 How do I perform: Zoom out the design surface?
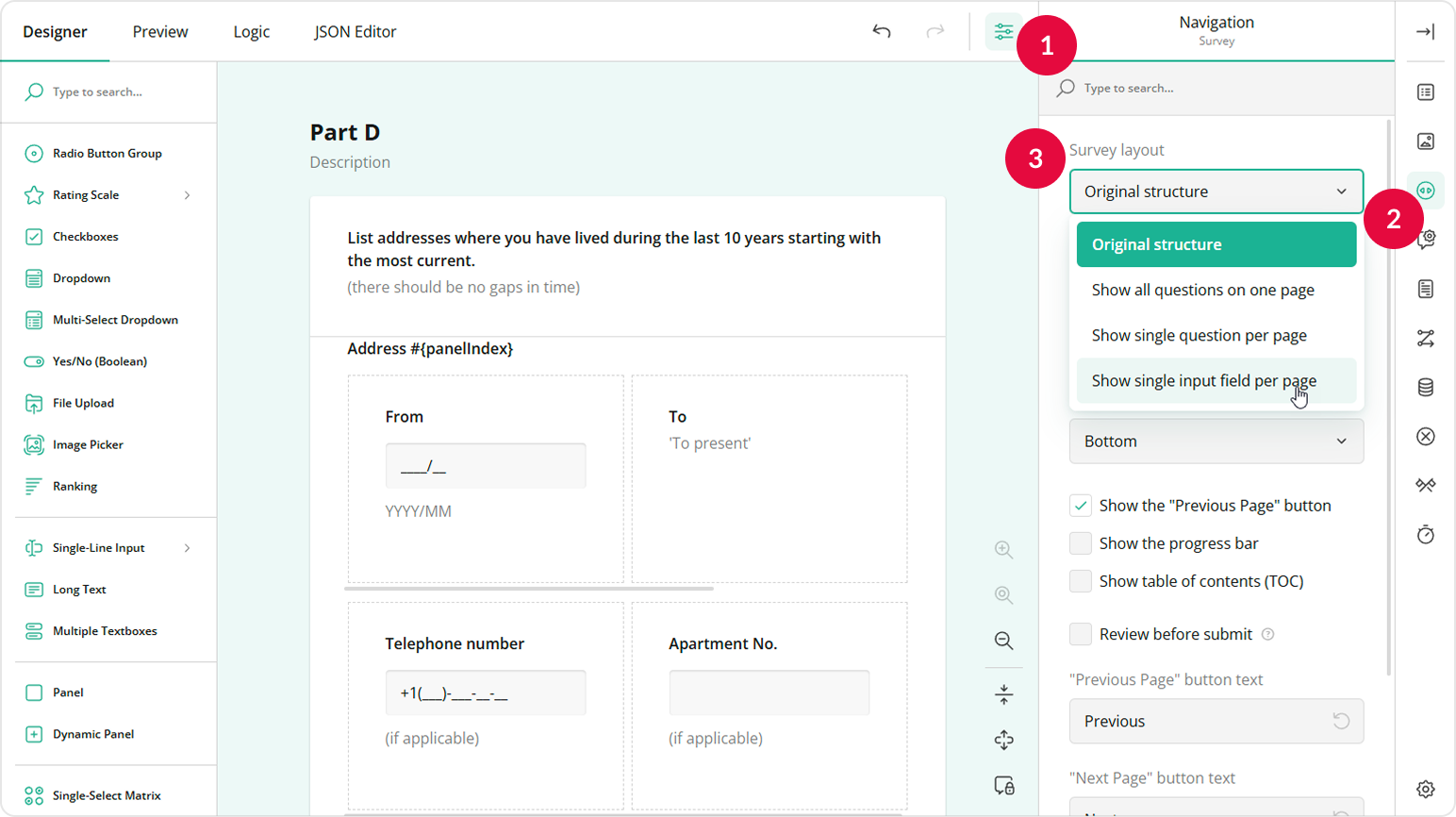tap(1002, 641)
